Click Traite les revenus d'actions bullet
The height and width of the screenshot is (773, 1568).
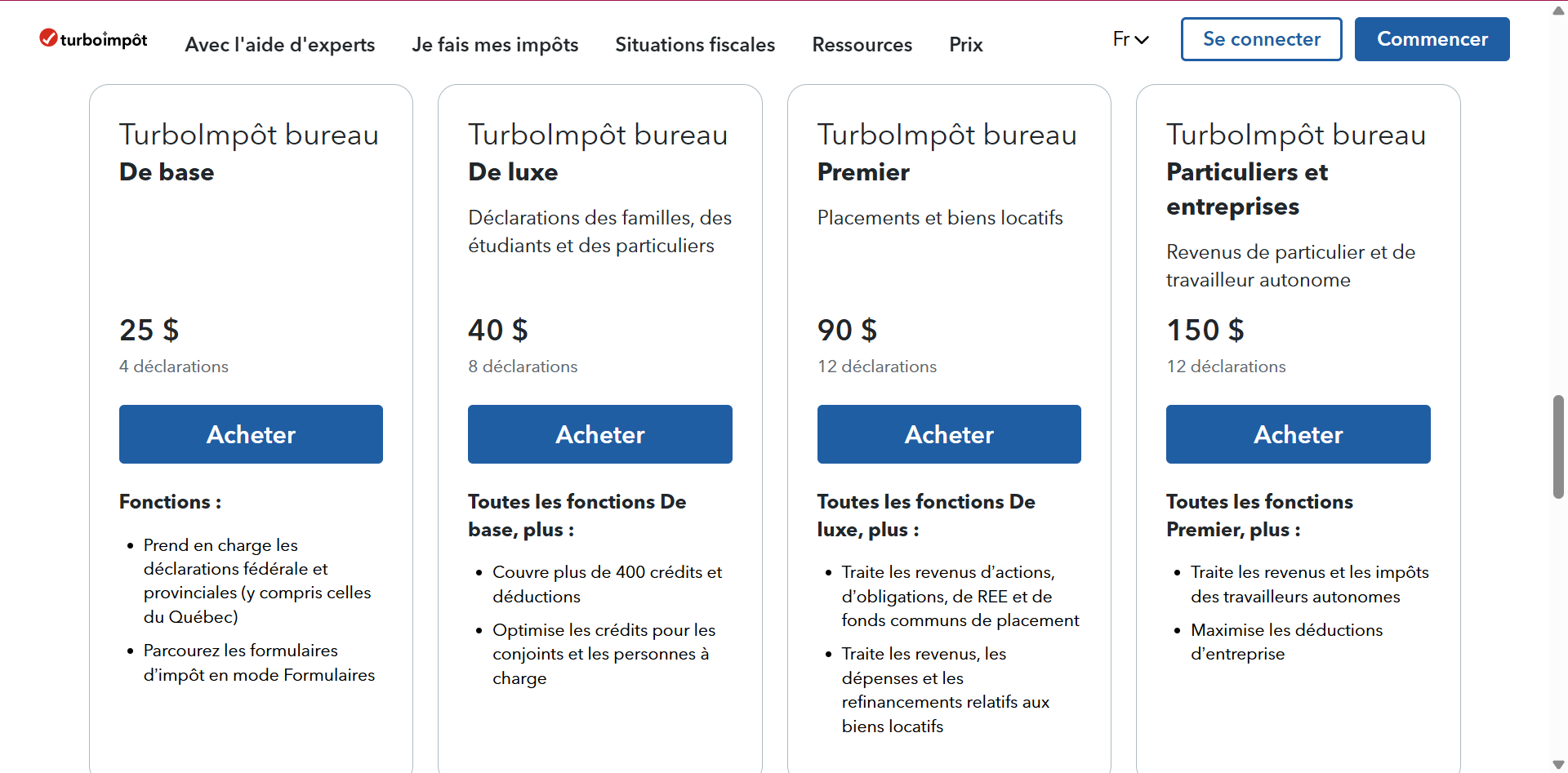(x=960, y=596)
